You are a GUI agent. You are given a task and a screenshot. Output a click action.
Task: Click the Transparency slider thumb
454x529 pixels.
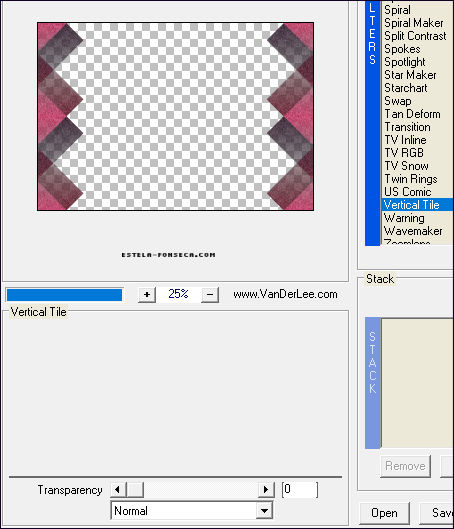[135, 489]
